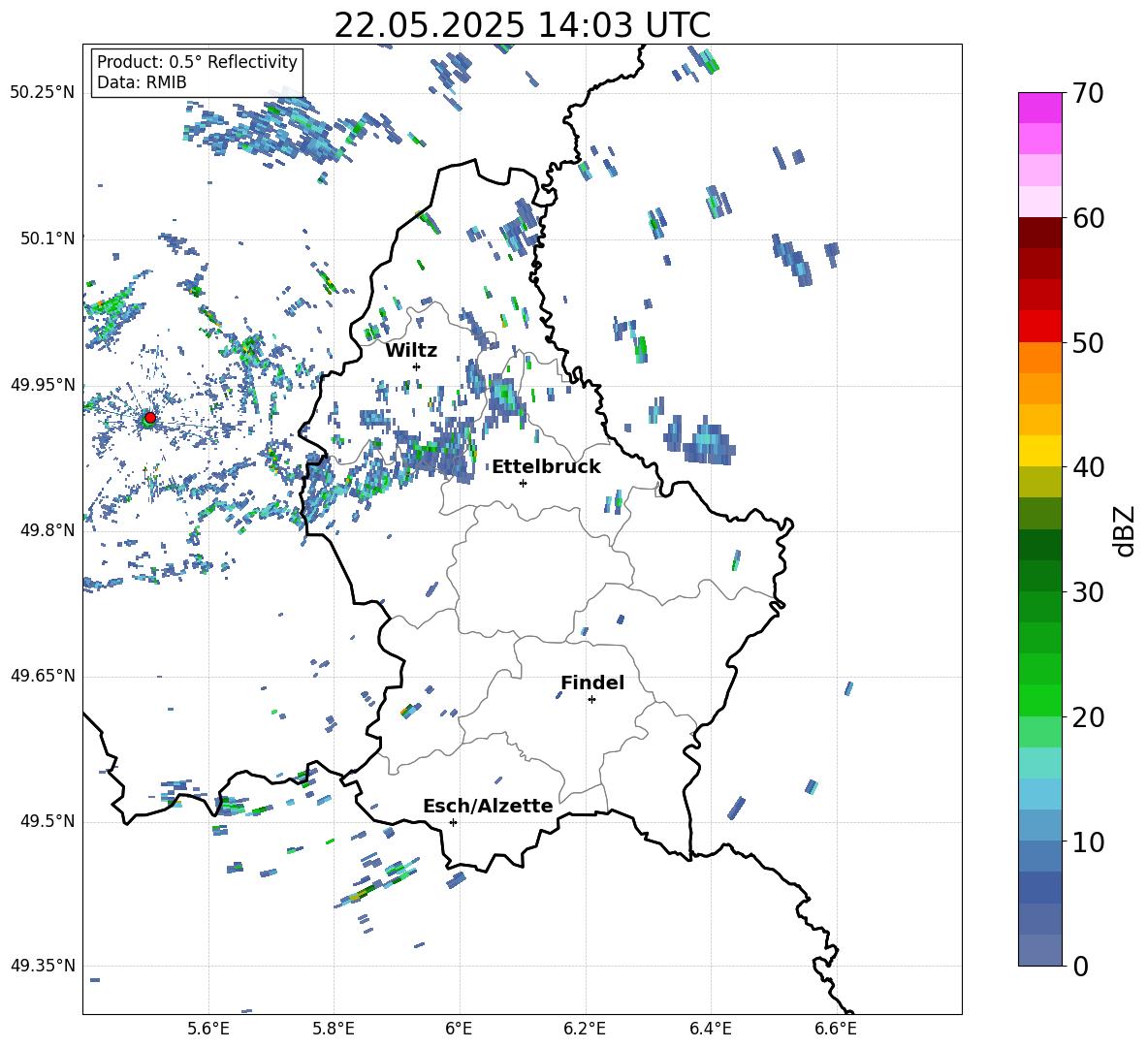Screen dimensions: 1148x1048
Task: Click the 6.4°E longitude label
Action: tap(710, 1030)
